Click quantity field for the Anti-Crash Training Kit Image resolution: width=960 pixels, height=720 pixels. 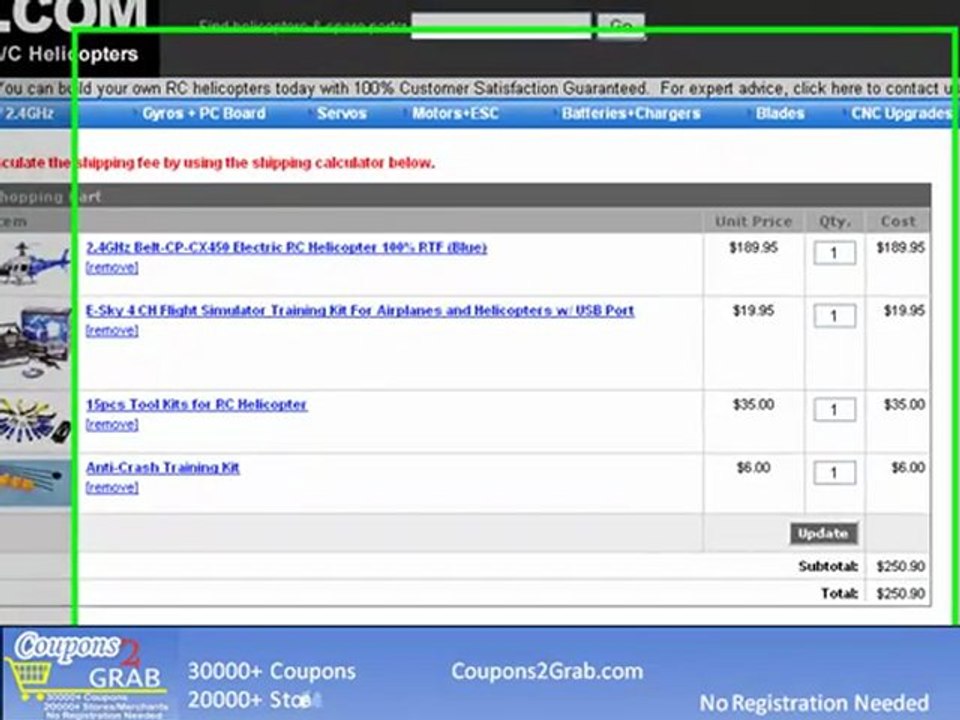click(834, 473)
